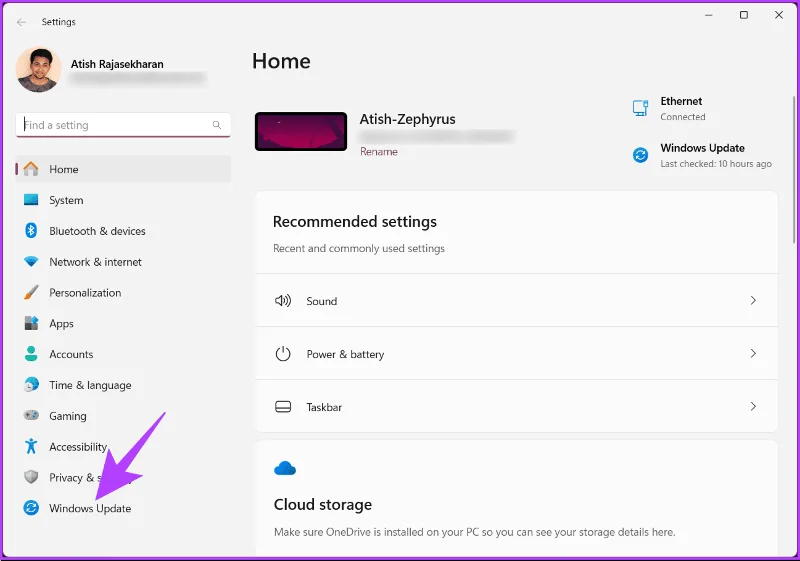Select the Accessibility label
This screenshot has width=800, height=561.
(78, 446)
